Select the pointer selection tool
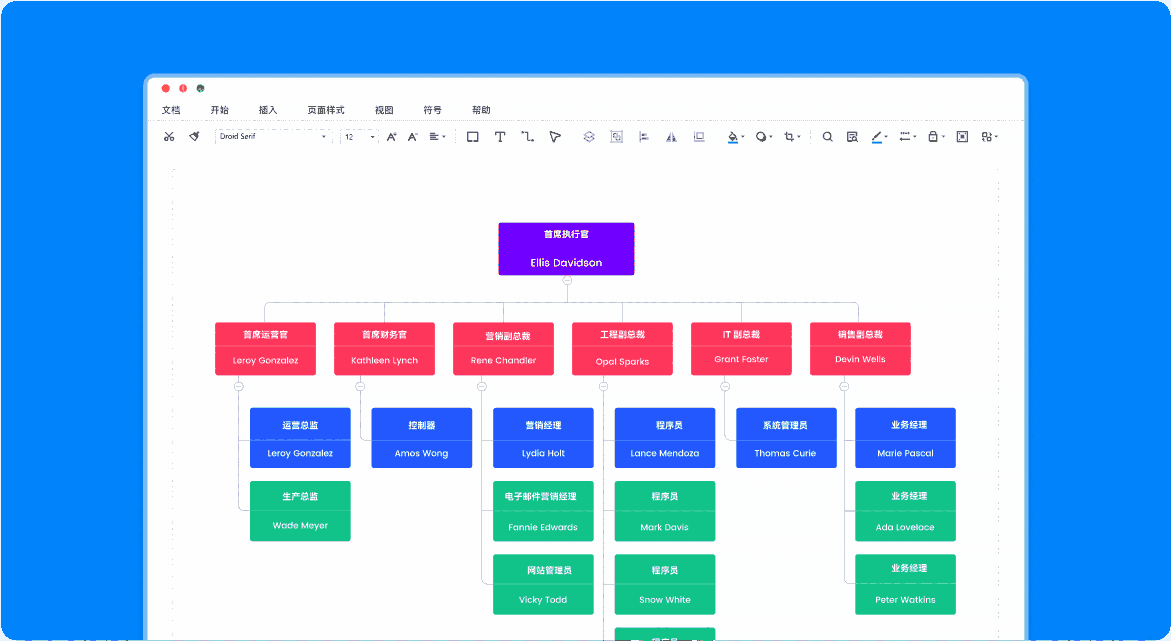The width and height of the screenshot is (1171, 641). (554, 137)
